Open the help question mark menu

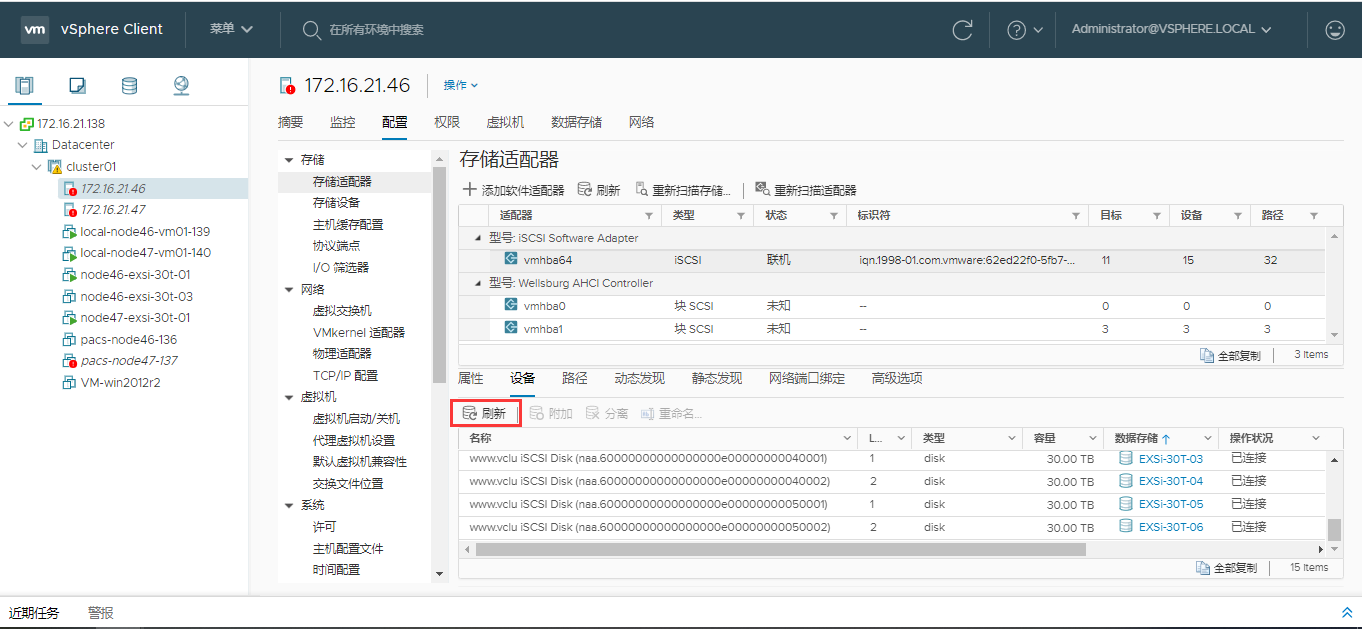pos(1025,30)
